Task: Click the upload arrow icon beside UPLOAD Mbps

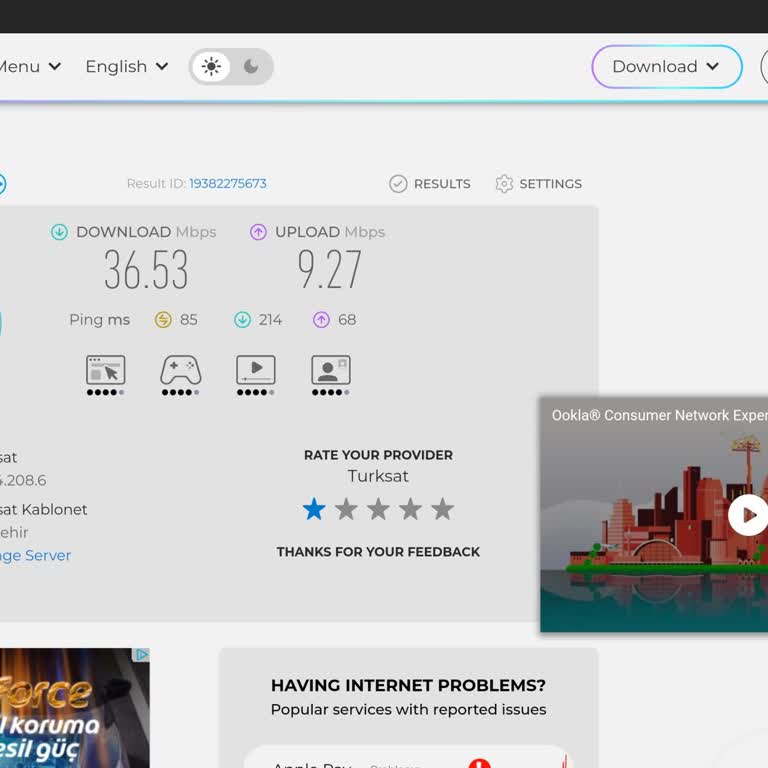Action: pyautogui.click(x=258, y=232)
